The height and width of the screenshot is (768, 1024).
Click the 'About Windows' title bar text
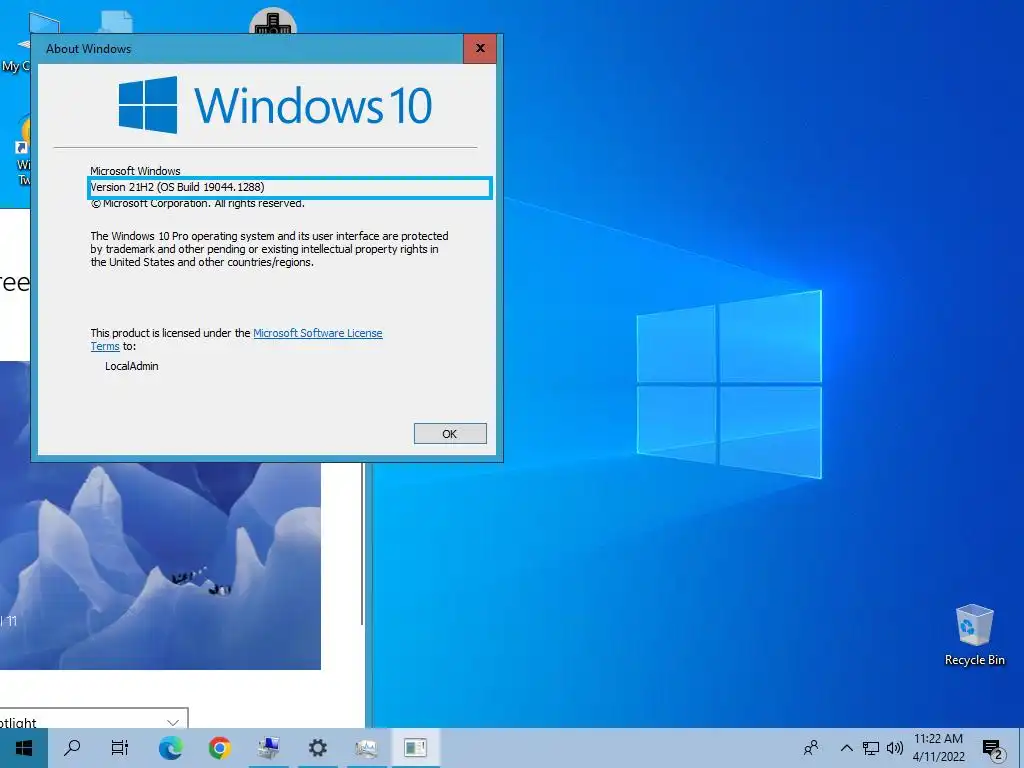click(x=88, y=49)
